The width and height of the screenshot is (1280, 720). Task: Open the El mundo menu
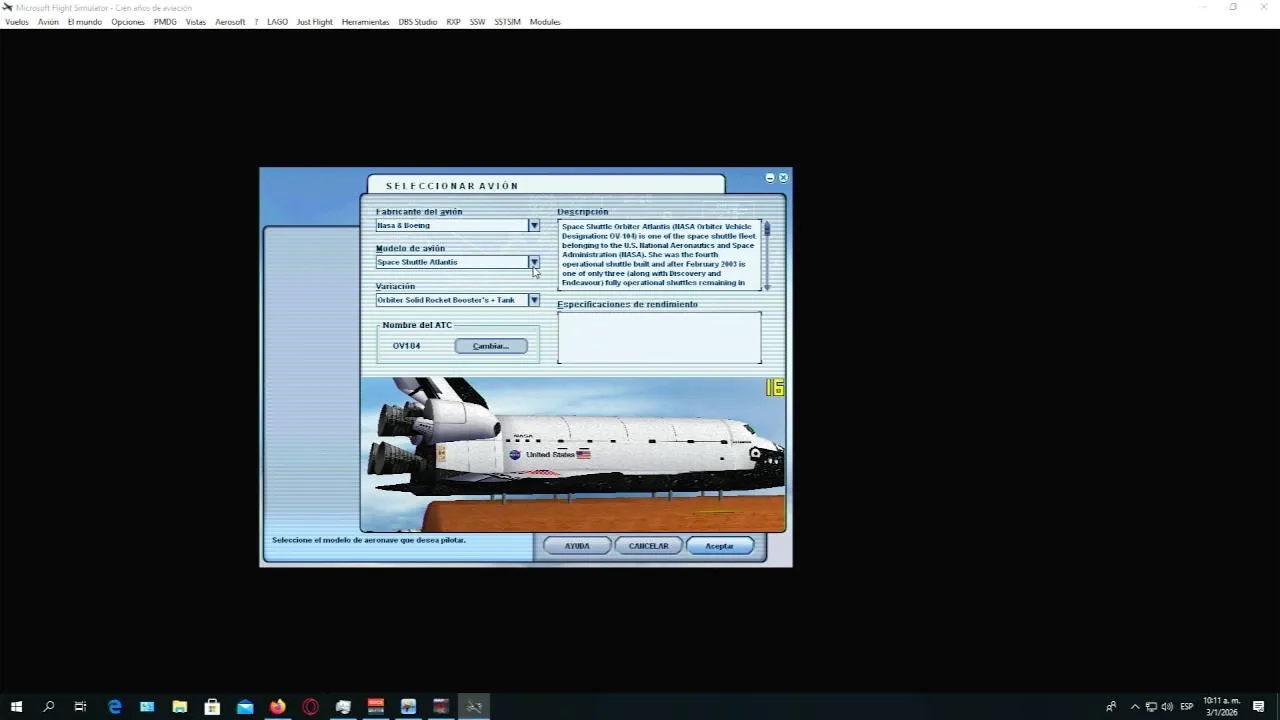pos(85,22)
